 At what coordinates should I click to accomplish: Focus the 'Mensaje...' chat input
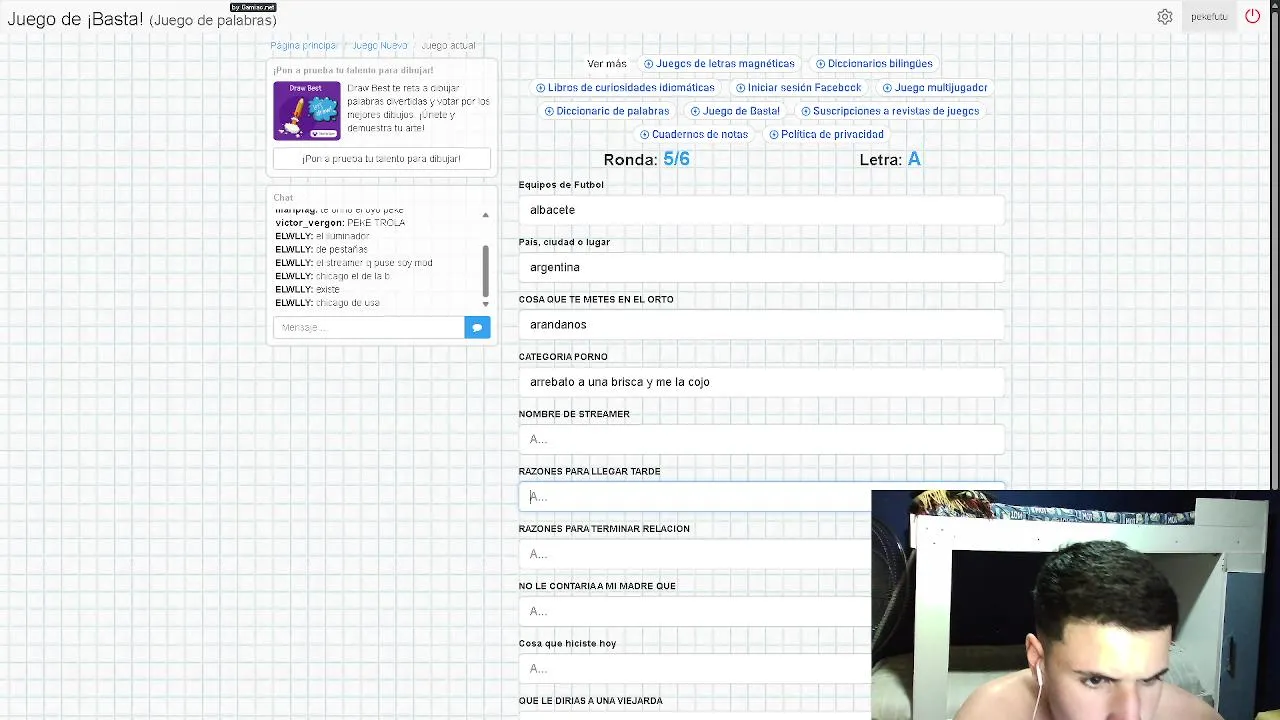[x=368, y=327]
